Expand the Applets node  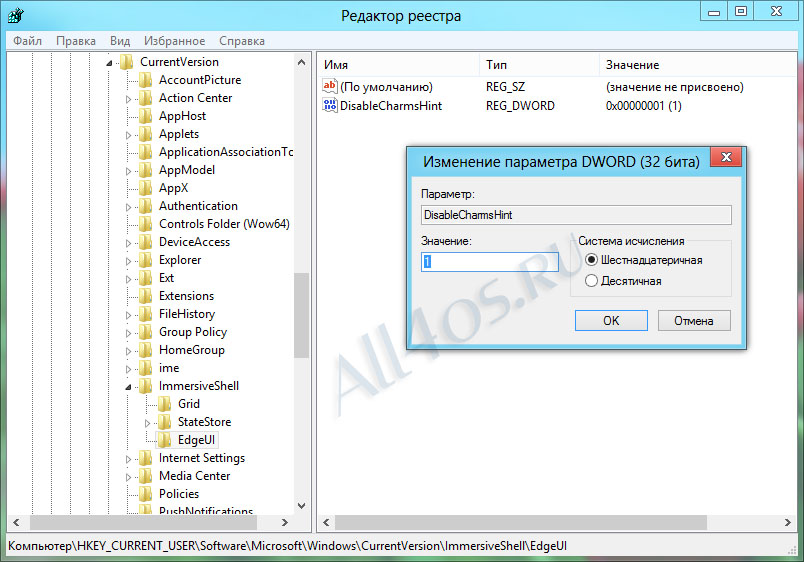click(128, 135)
